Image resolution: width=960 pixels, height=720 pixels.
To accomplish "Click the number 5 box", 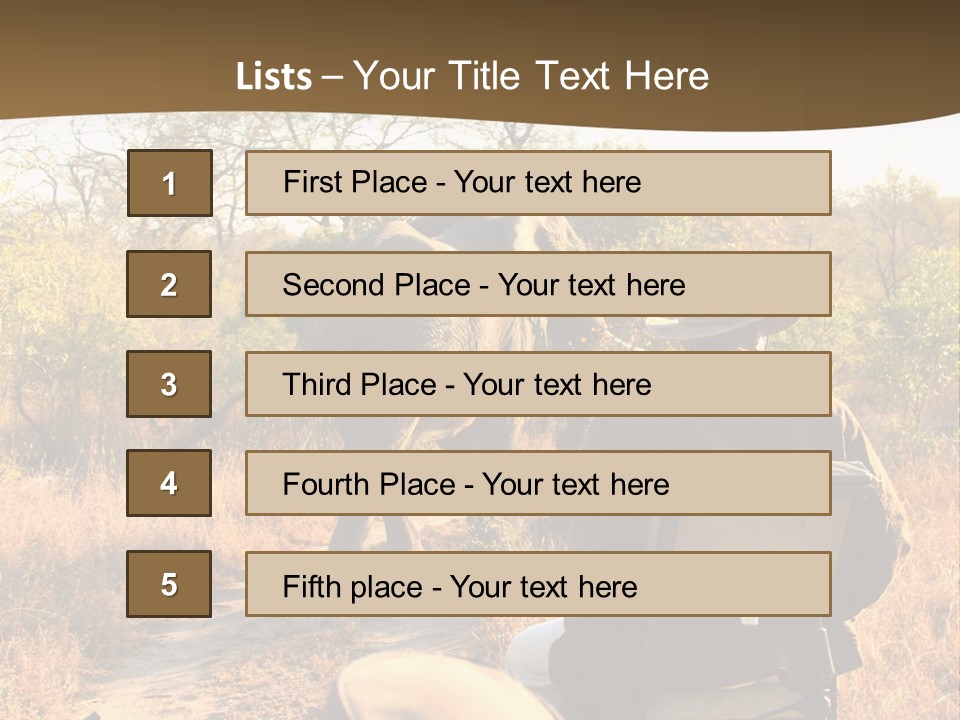I will point(169,584).
